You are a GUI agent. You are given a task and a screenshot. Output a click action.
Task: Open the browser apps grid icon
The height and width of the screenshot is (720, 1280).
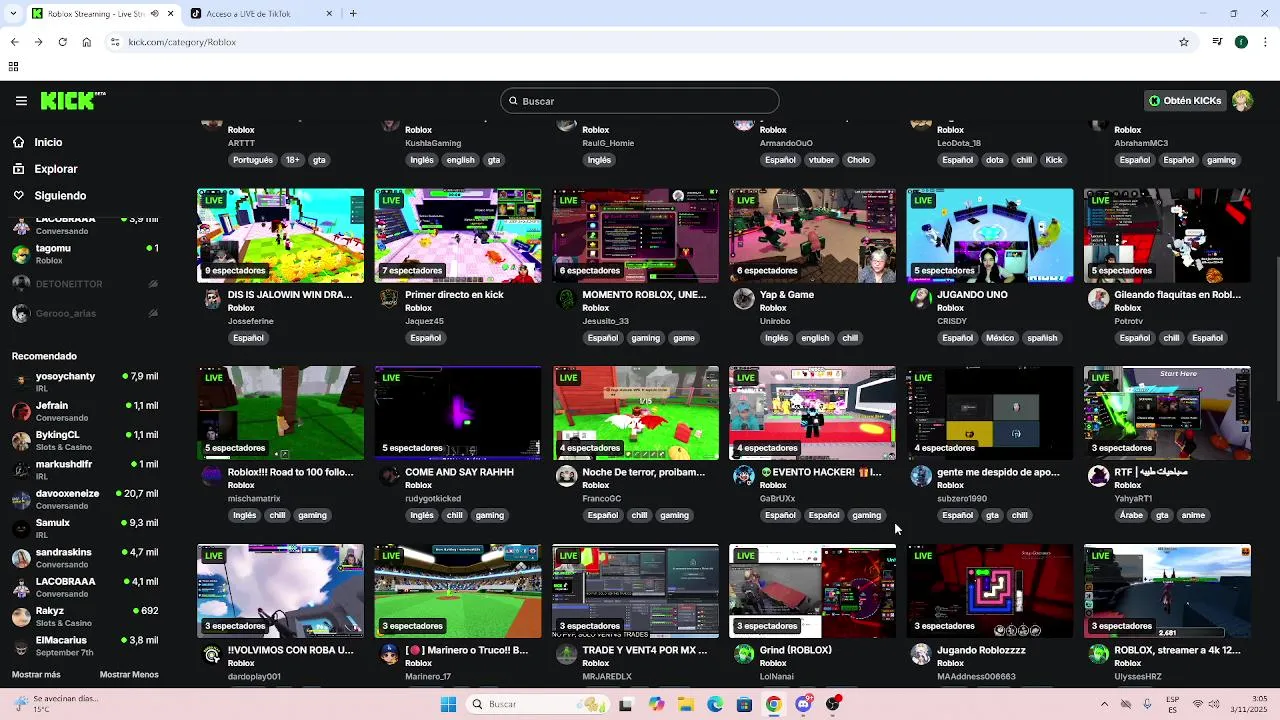pos(13,67)
